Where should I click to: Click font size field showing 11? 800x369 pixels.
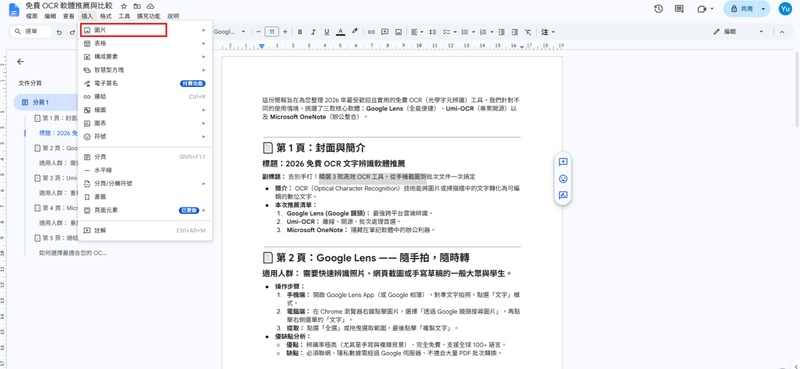click(271, 32)
